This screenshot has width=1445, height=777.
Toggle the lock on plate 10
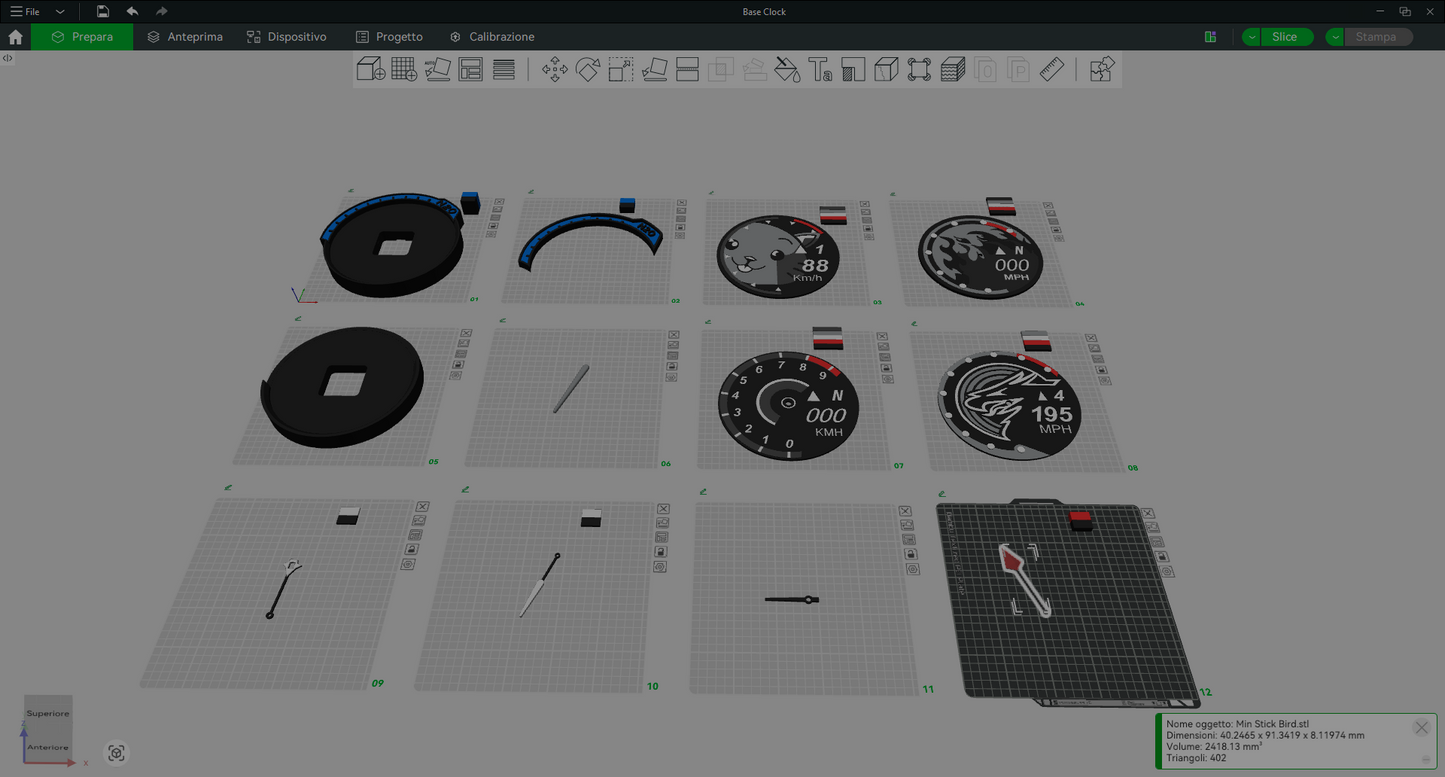pyautogui.click(x=660, y=551)
